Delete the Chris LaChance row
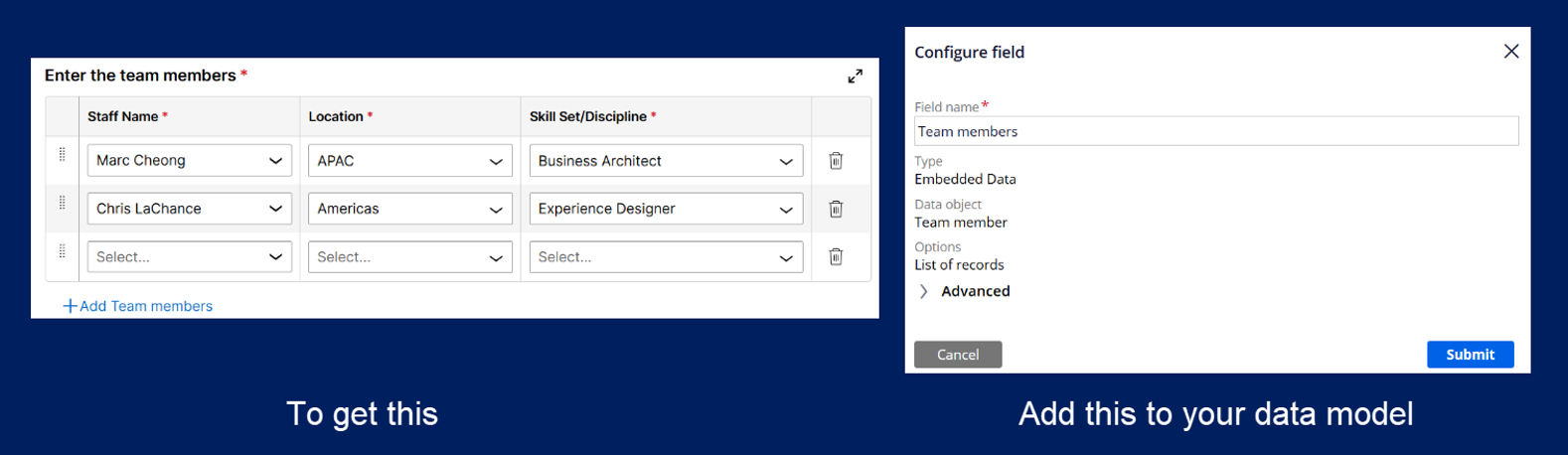Screen dimensions: 1568x455 click(x=836, y=209)
